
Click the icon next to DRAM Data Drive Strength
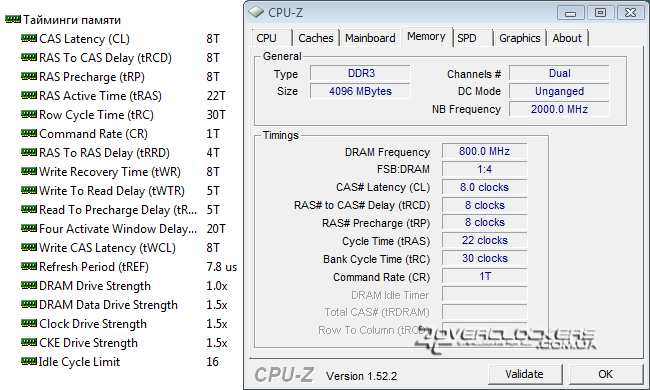pos(29,304)
